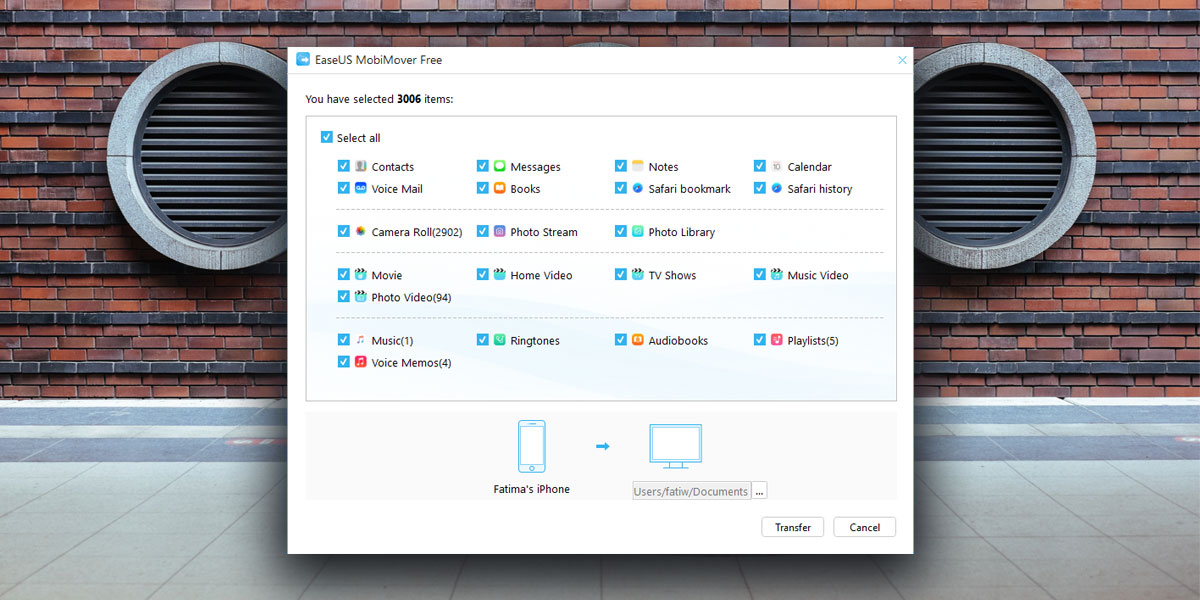Click the red Voice Memos icon
This screenshot has width=1200, height=600.
click(x=360, y=362)
